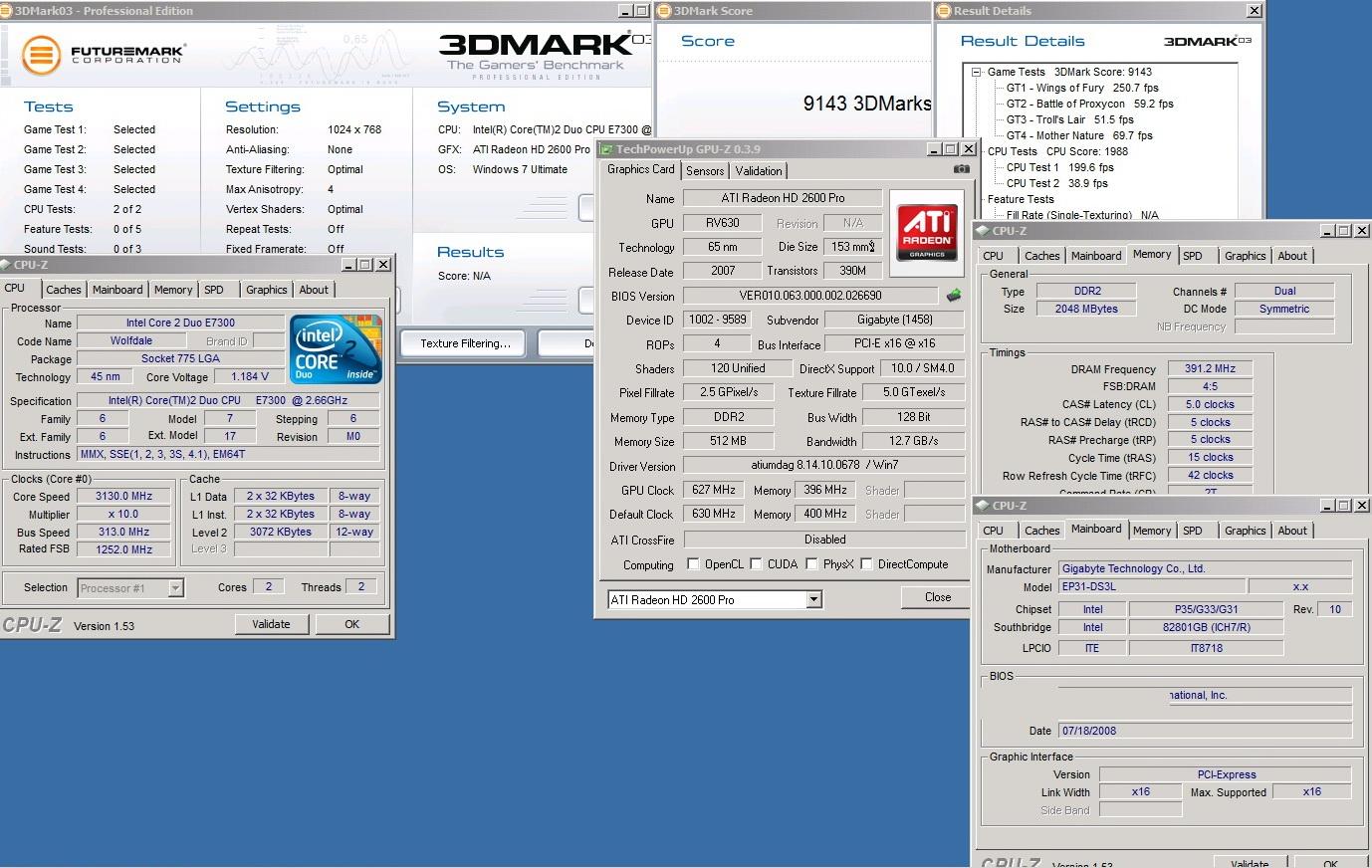Click the Driver Version field in GPU-Z
Screen dimensions: 1372x868
coord(823,465)
